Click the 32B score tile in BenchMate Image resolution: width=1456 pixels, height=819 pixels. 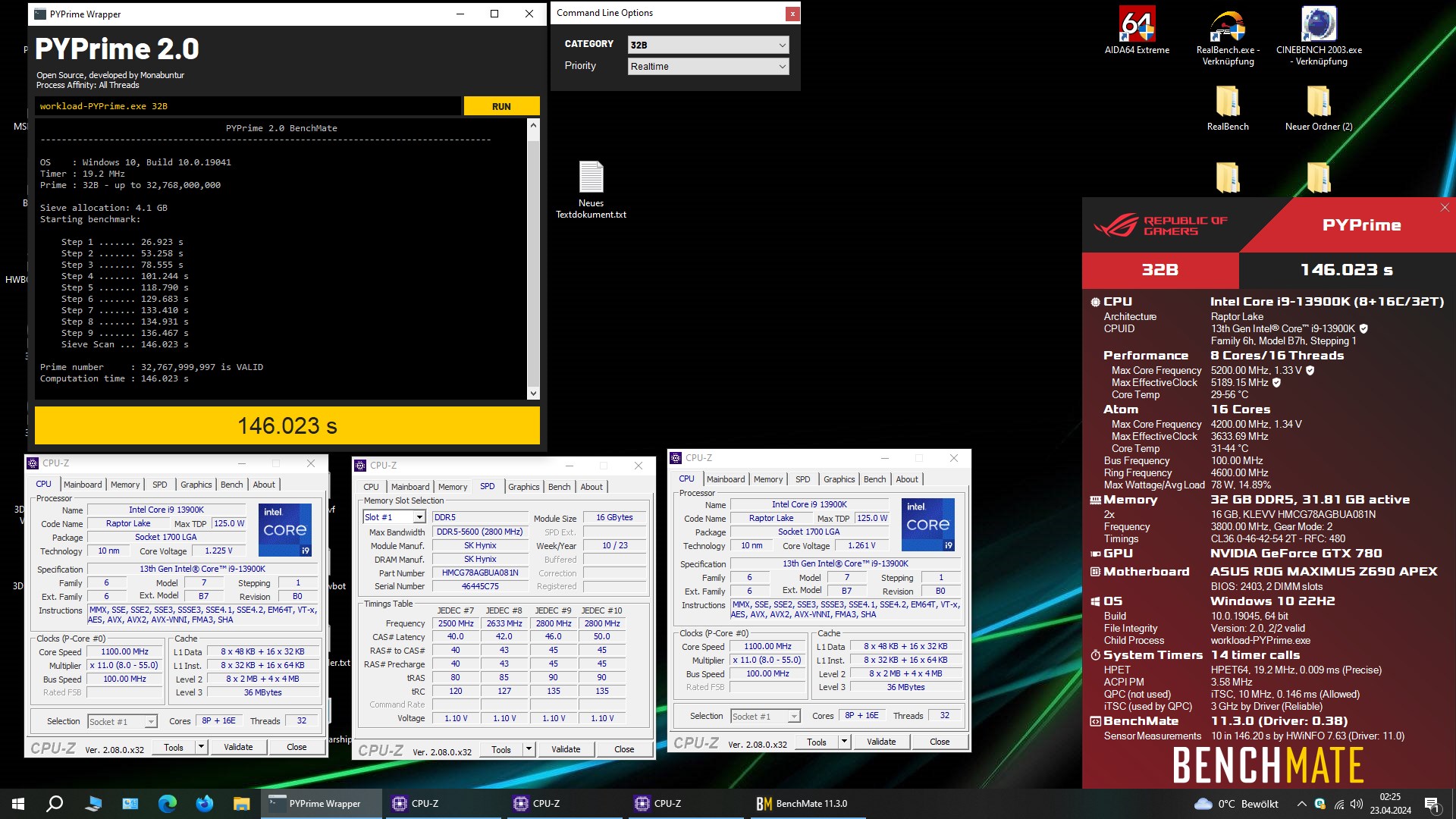(1160, 270)
